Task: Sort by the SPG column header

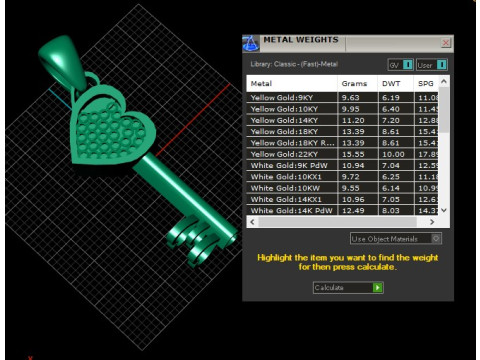Action: pyautogui.click(x=426, y=84)
